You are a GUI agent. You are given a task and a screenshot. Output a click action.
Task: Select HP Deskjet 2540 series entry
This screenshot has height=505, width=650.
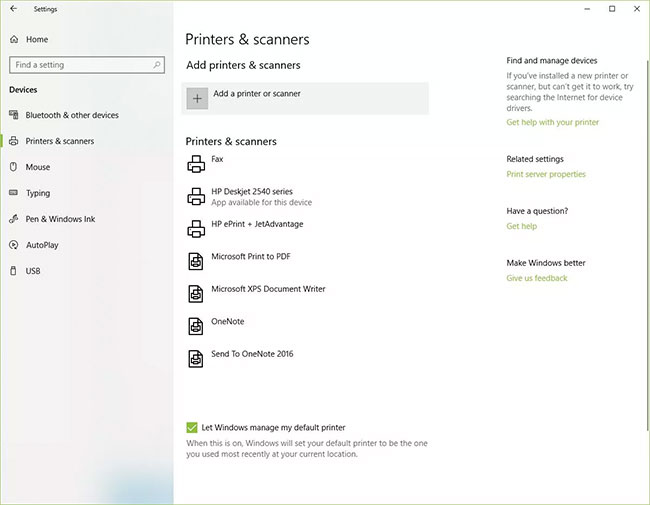(252, 192)
